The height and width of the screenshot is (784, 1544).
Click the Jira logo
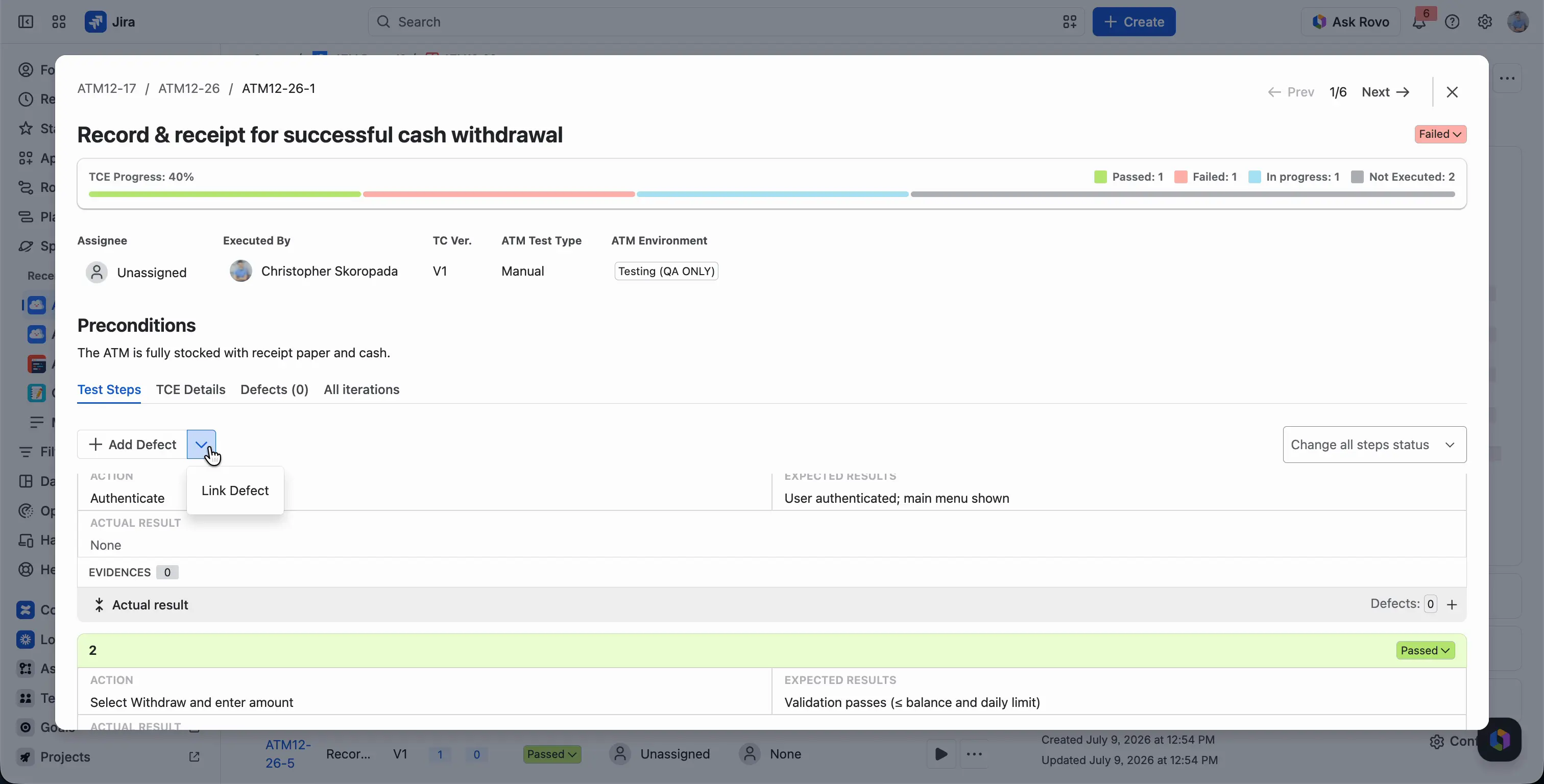[x=110, y=22]
